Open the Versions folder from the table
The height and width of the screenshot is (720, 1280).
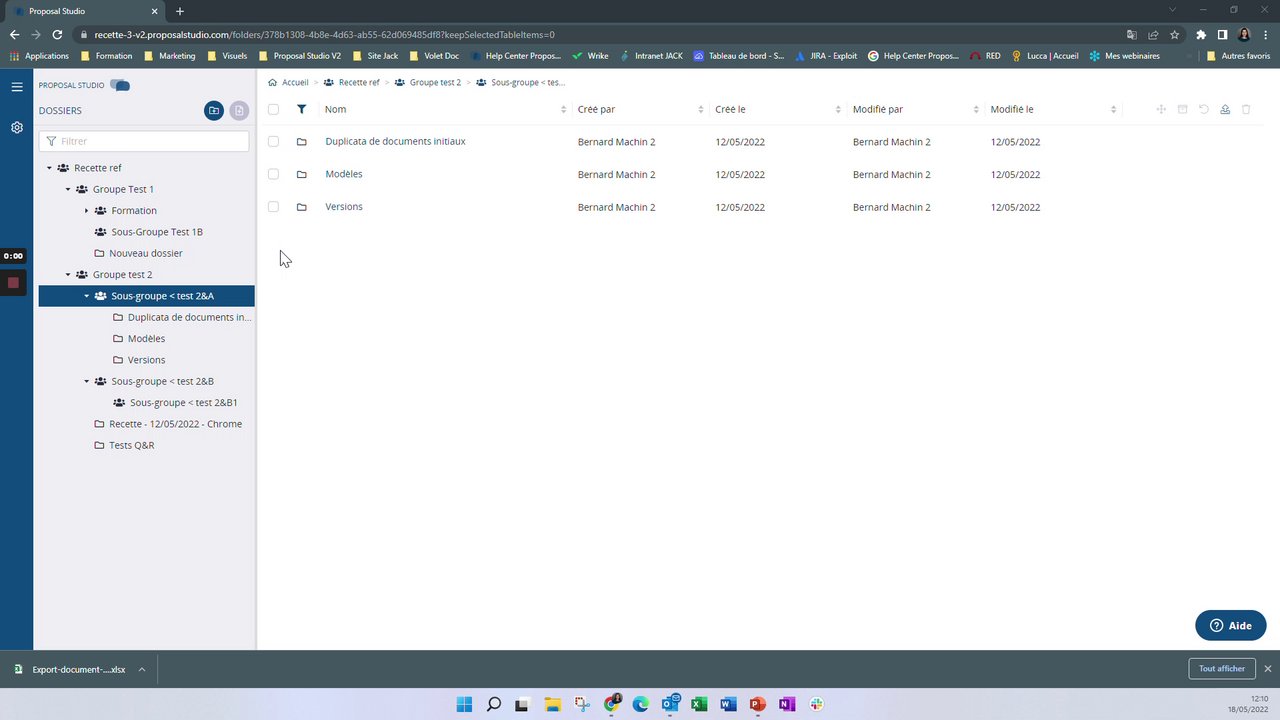coord(344,207)
